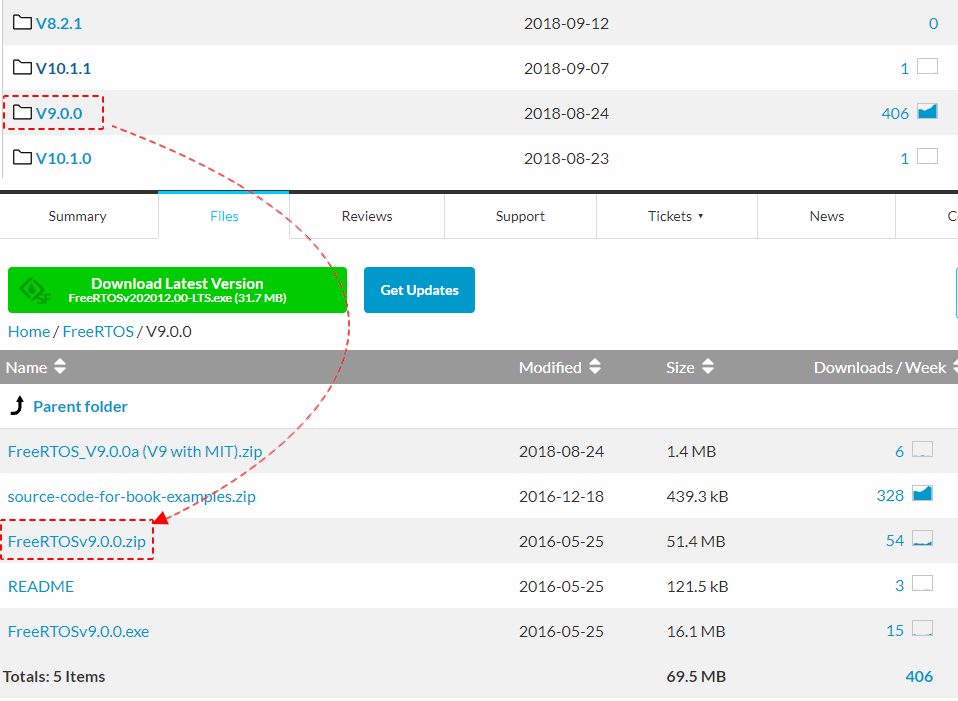Download FreeRTOSv9.0.0.exe file
958x701 pixels.
pyautogui.click(x=78, y=631)
